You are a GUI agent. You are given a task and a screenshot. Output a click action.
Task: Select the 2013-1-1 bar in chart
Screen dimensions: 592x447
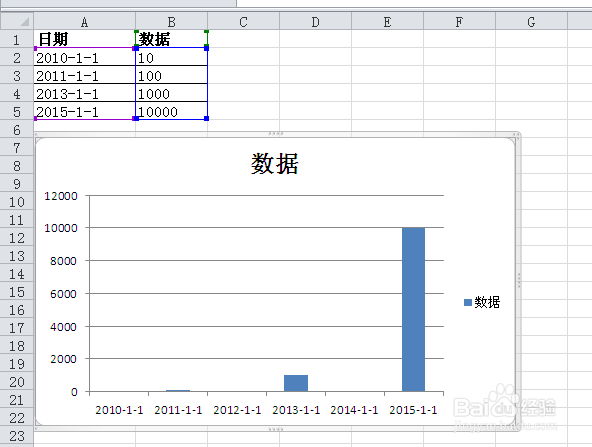click(x=296, y=383)
